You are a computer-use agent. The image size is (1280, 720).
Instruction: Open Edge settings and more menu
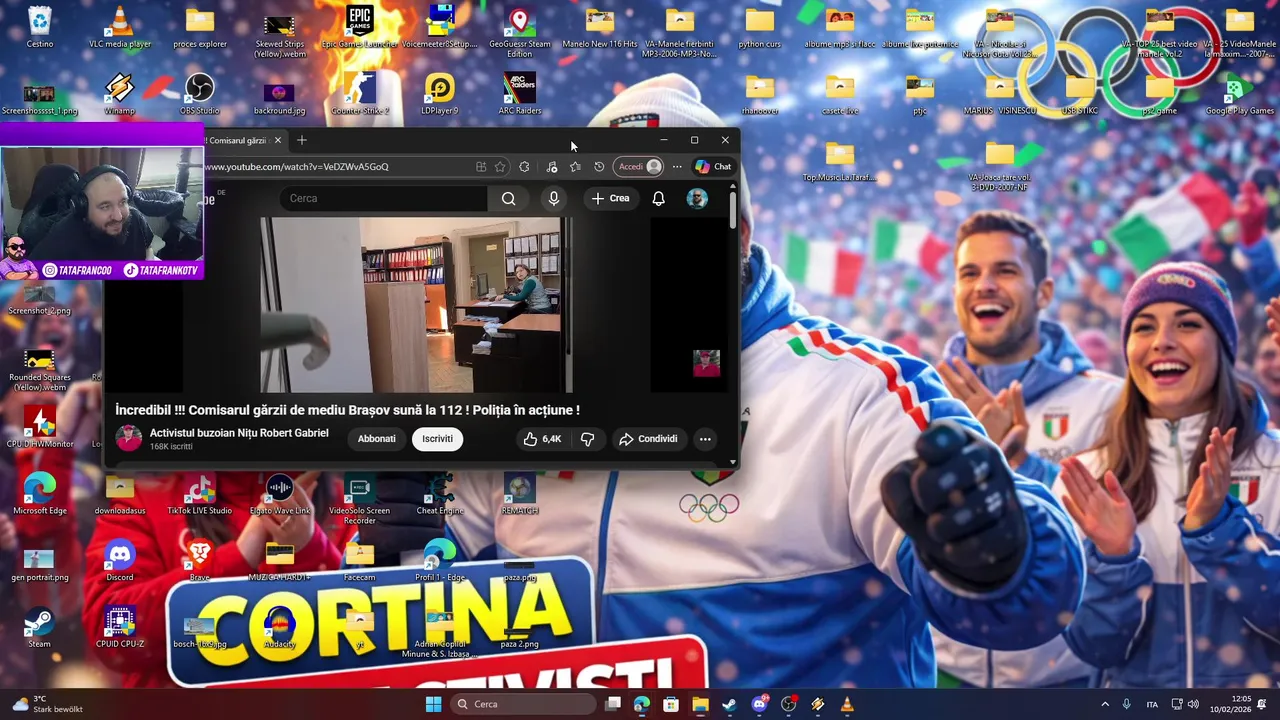677,167
